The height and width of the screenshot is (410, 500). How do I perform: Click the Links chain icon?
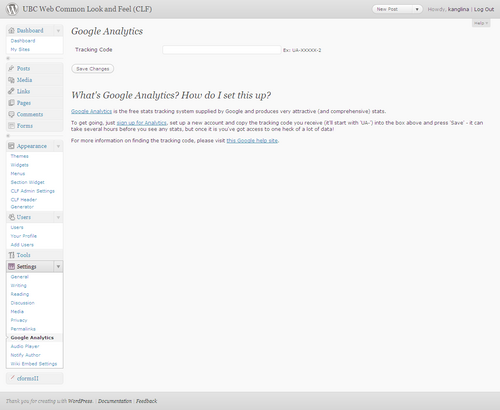[x=12, y=91]
